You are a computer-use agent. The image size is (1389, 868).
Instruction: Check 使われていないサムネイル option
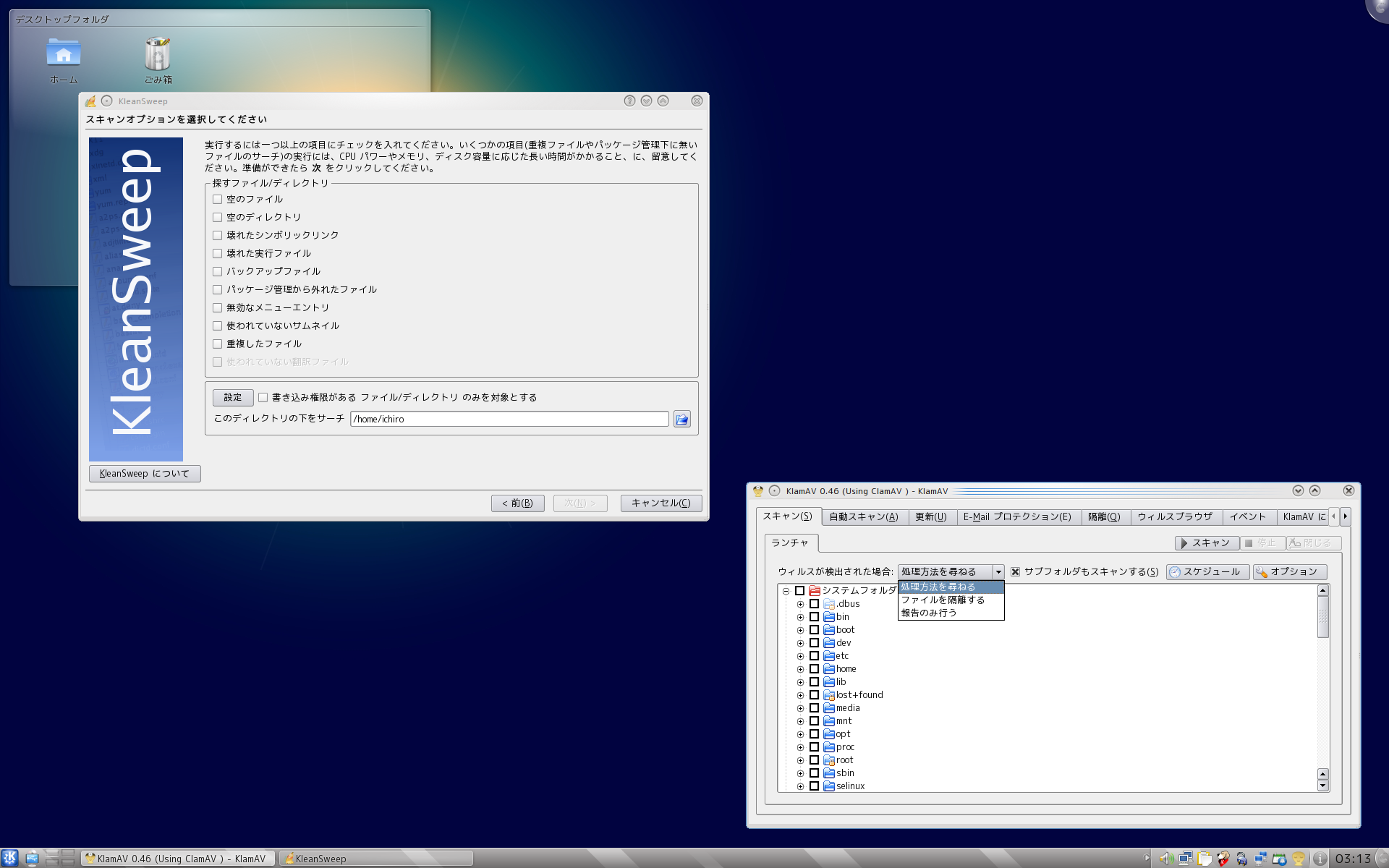pos(217,325)
